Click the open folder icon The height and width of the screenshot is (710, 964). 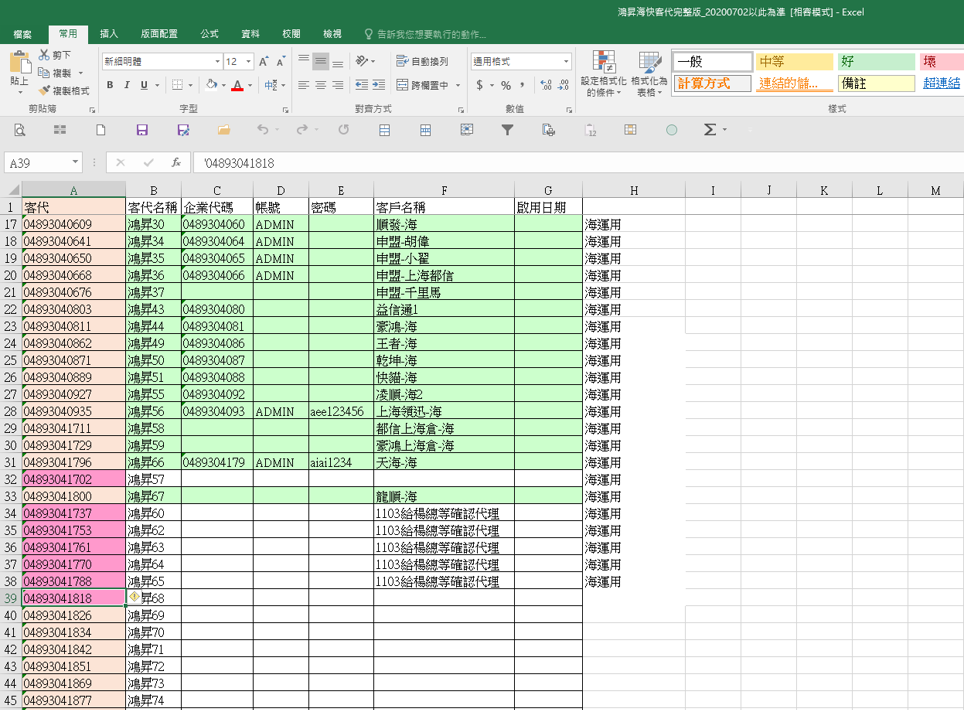[x=223, y=130]
